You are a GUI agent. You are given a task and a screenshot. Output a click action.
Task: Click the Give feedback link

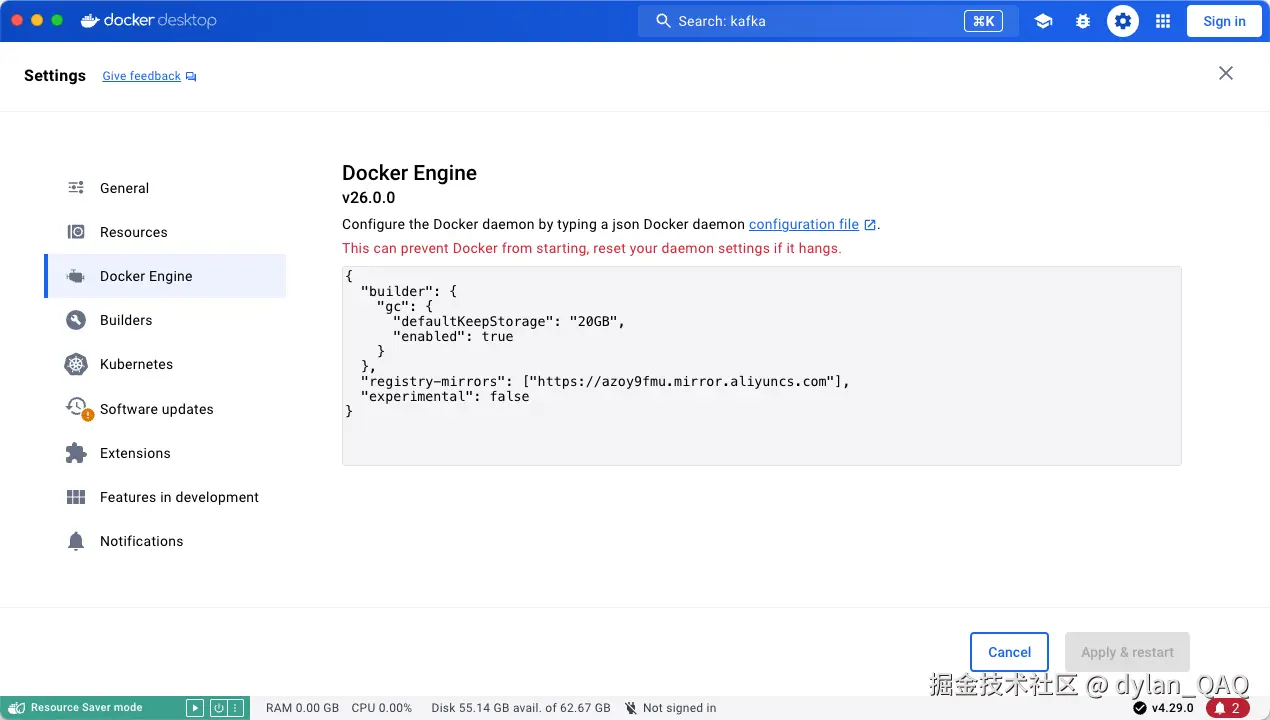(141, 76)
